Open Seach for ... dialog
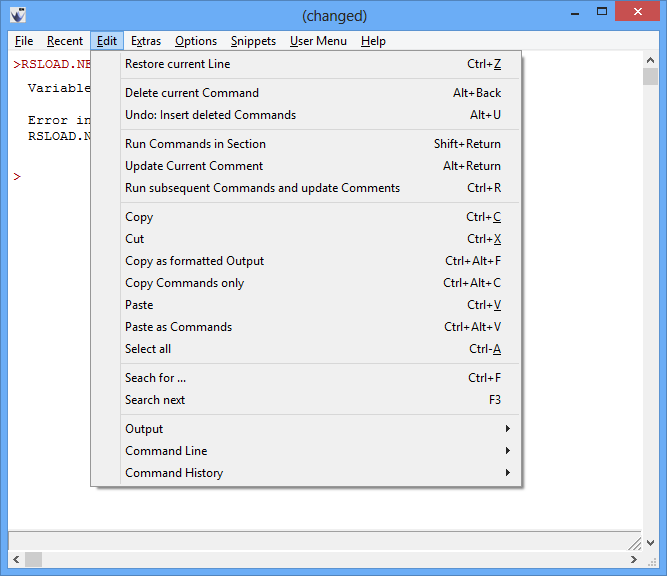667x576 pixels. (x=306, y=378)
